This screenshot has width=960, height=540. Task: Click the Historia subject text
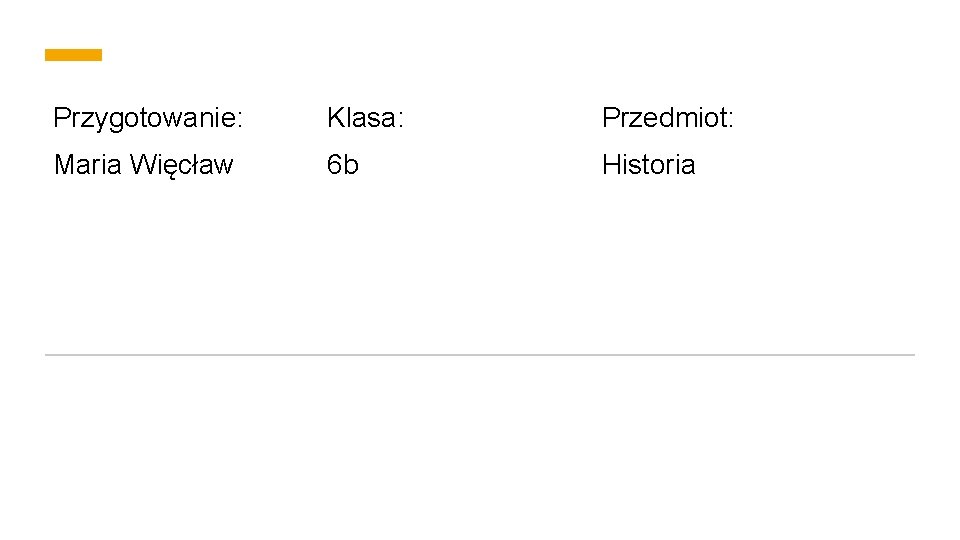click(648, 165)
